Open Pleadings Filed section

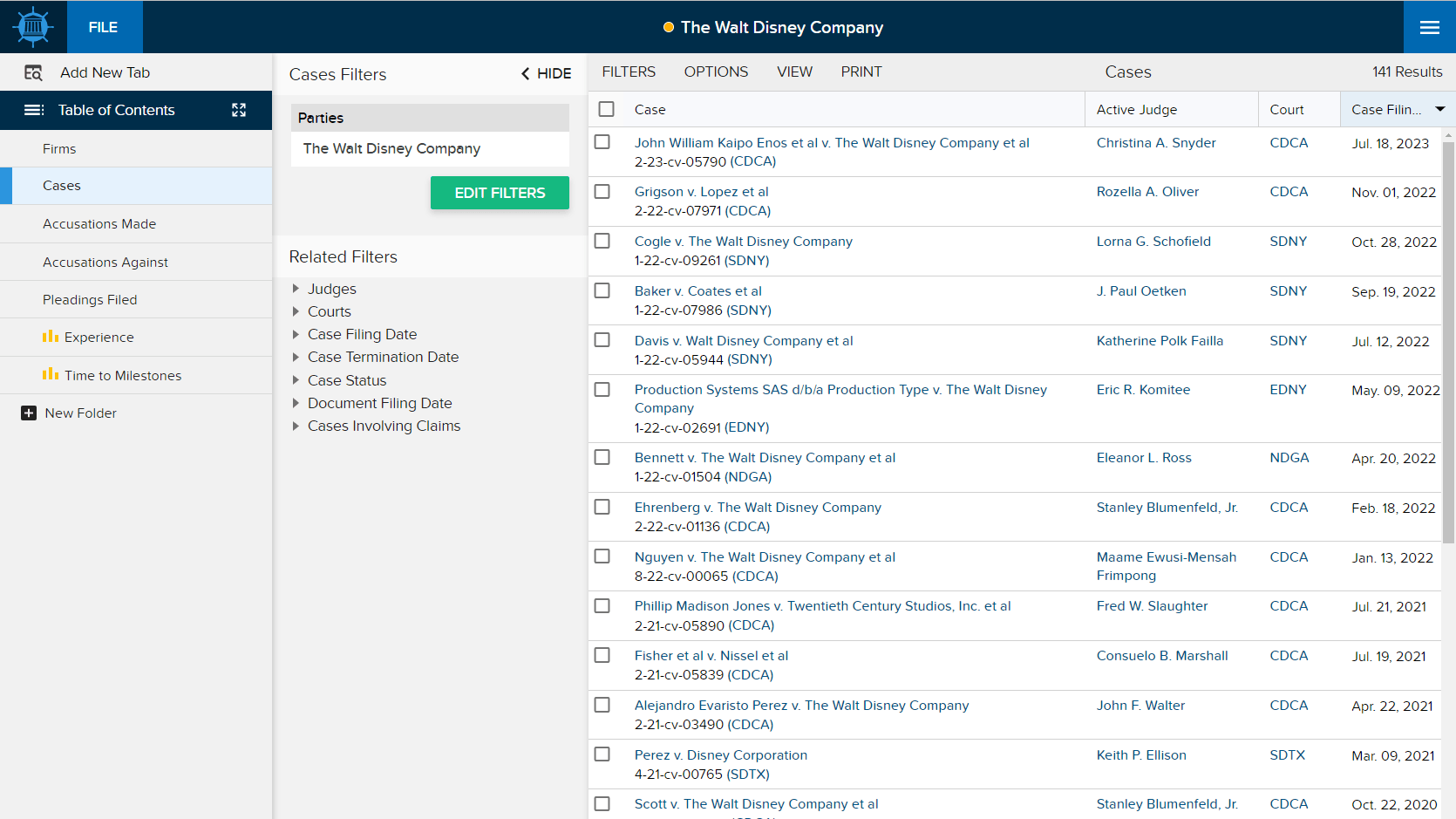click(136, 299)
